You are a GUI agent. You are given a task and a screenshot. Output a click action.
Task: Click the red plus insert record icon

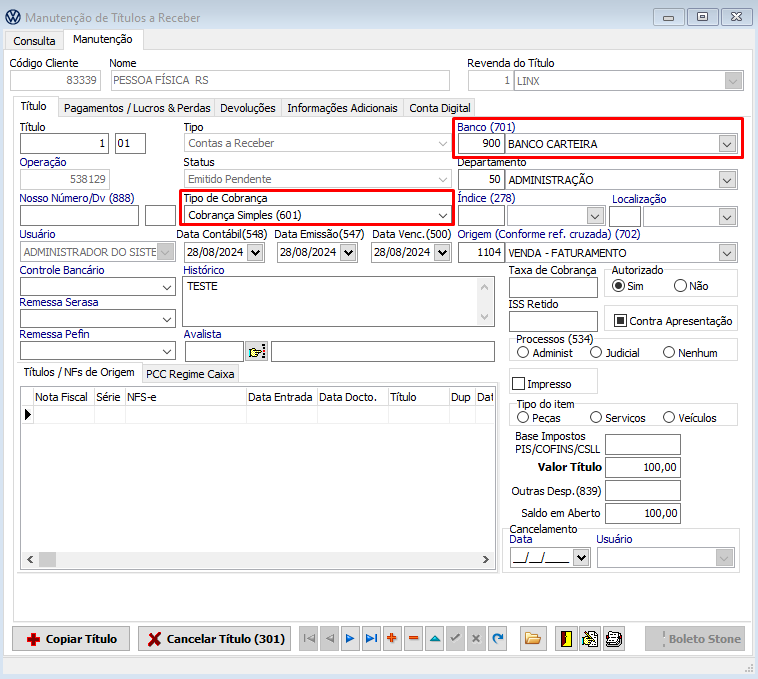pyautogui.click(x=392, y=638)
